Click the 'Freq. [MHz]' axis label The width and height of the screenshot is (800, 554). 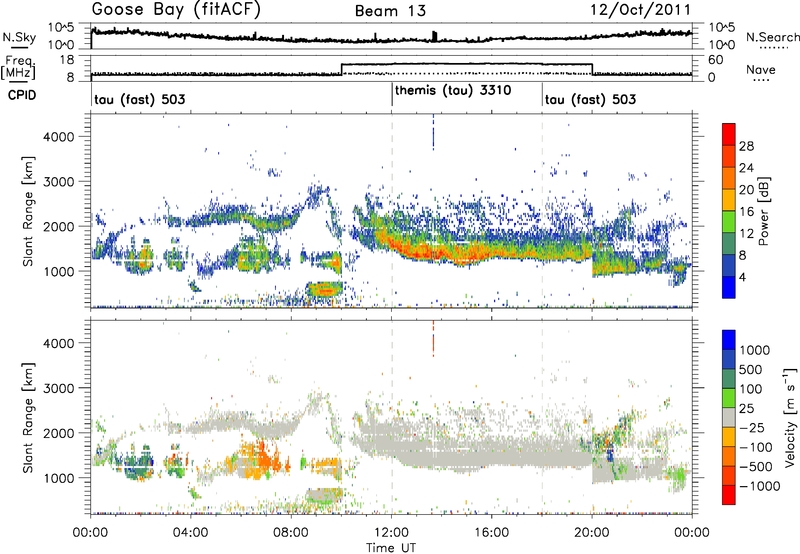(19, 68)
